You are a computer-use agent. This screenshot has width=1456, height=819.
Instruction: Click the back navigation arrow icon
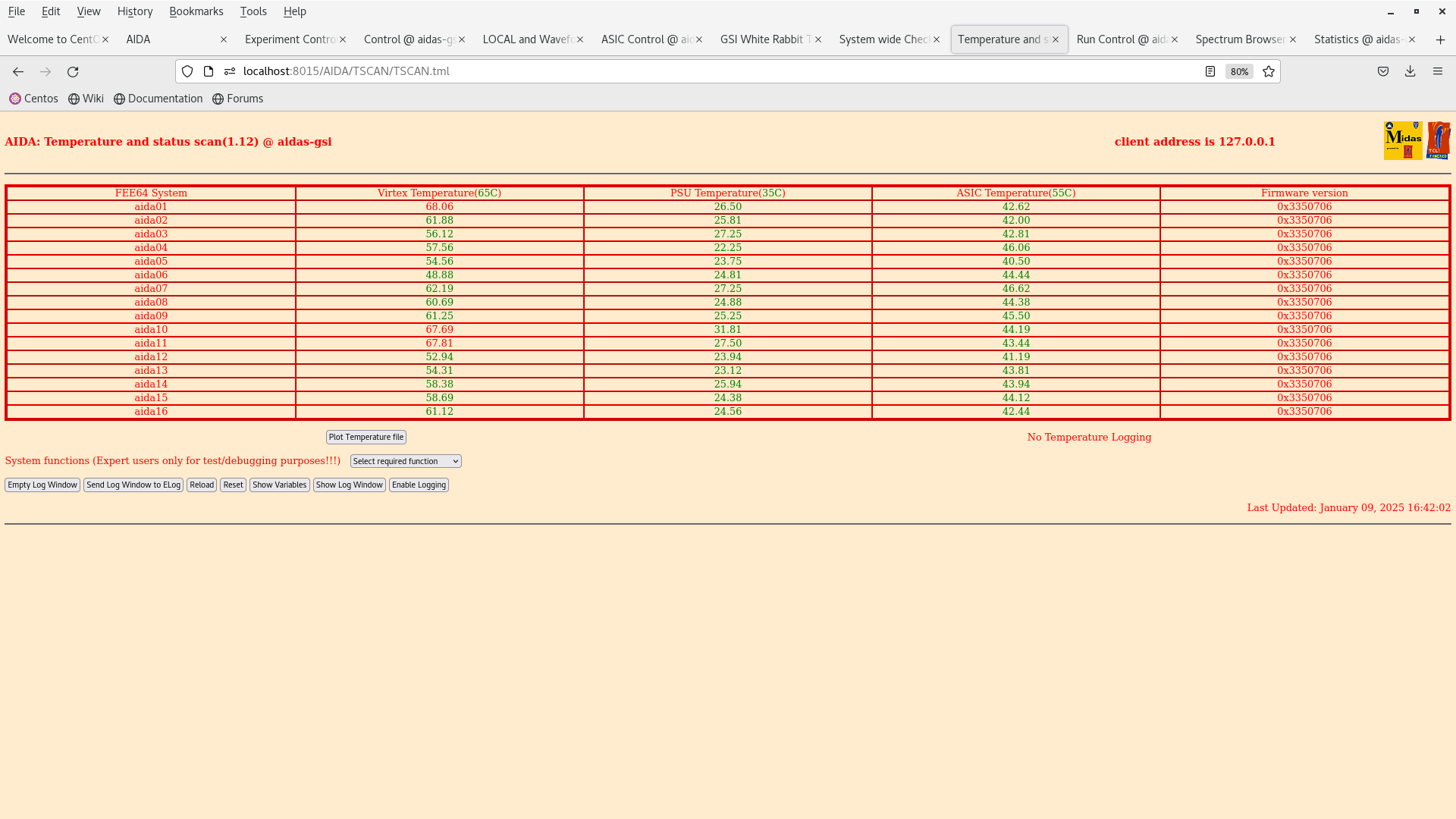(18, 71)
